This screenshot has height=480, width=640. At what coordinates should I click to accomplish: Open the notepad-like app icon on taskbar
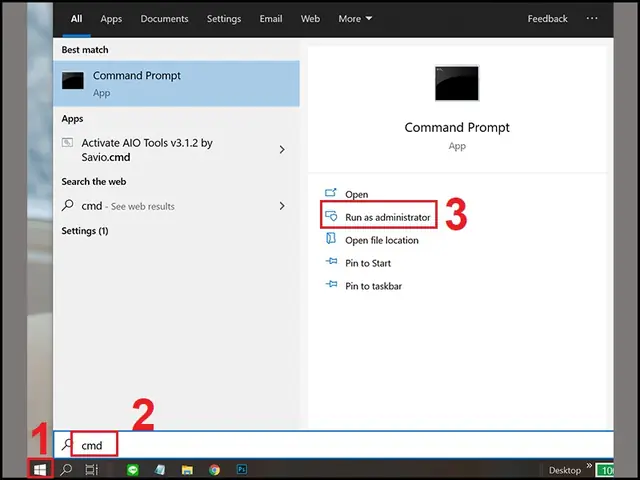[160, 470]
